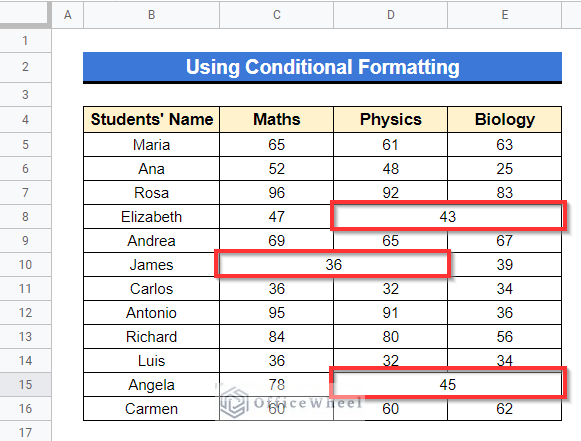Select row 10 header
581x441 pixels.
(25, 265)
